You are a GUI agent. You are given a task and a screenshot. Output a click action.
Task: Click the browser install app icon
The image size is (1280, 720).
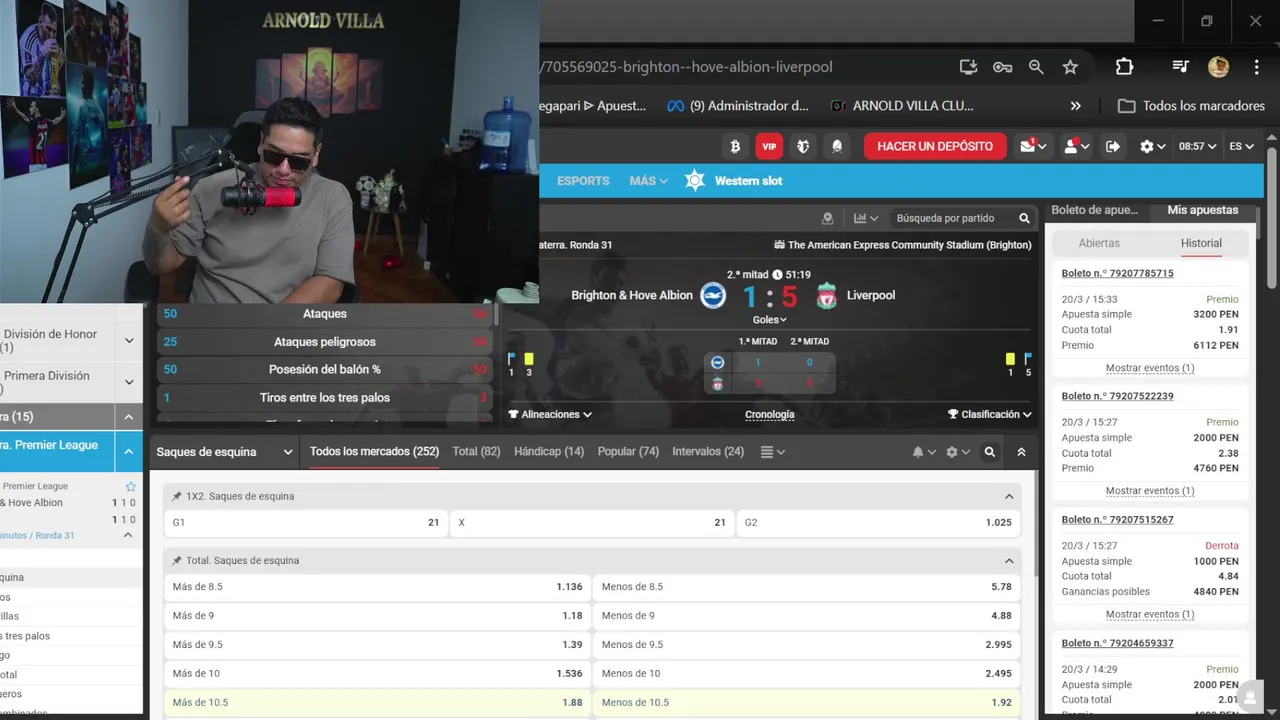tap(968, 67)
